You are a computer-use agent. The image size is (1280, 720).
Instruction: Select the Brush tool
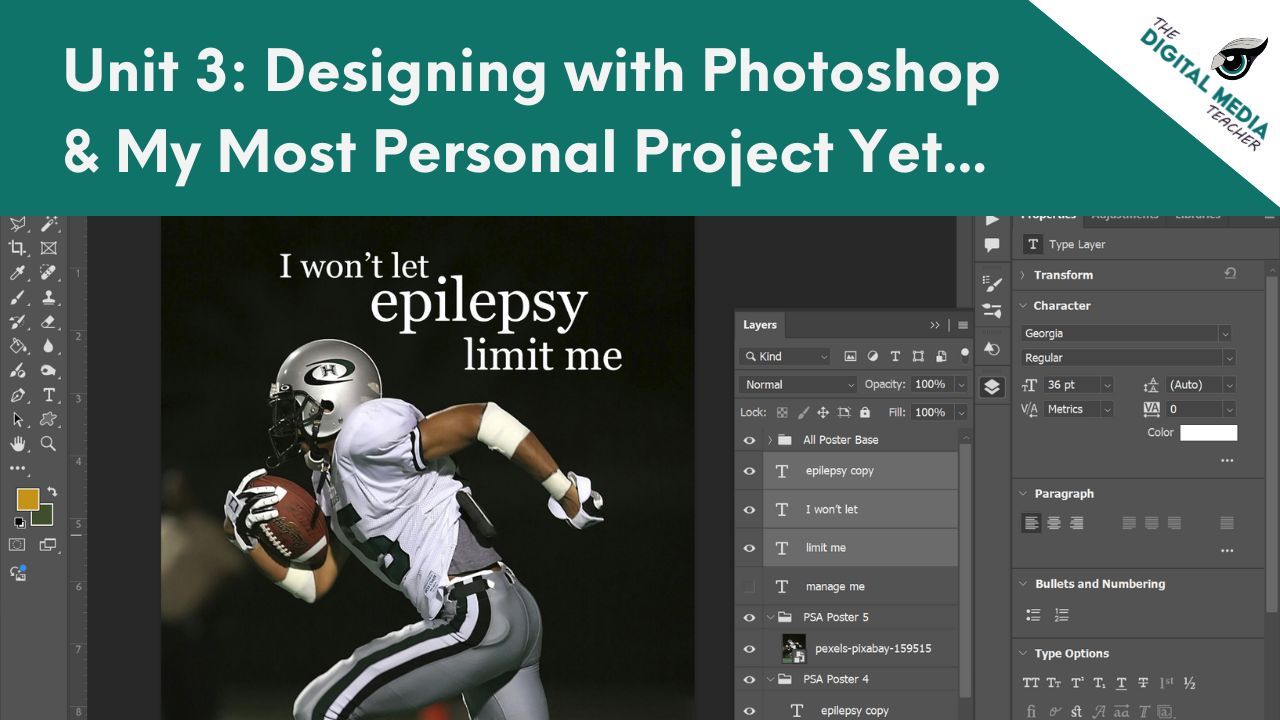coord(18,297)
